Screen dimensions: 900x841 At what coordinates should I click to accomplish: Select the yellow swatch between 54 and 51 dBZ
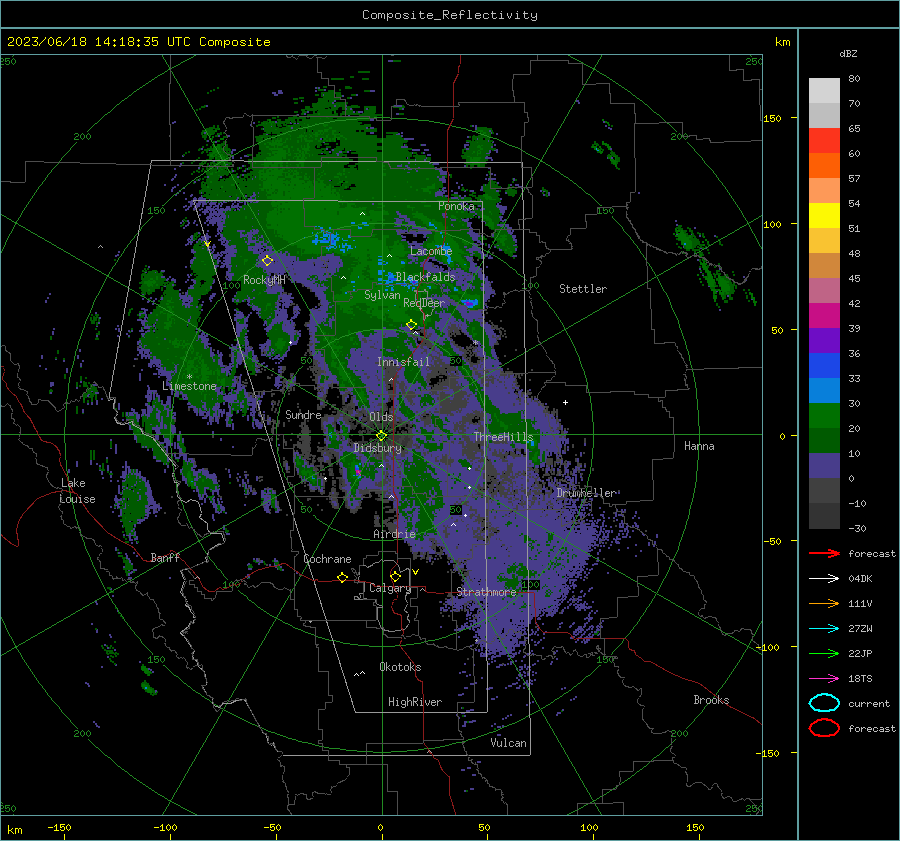pos(824,216)
